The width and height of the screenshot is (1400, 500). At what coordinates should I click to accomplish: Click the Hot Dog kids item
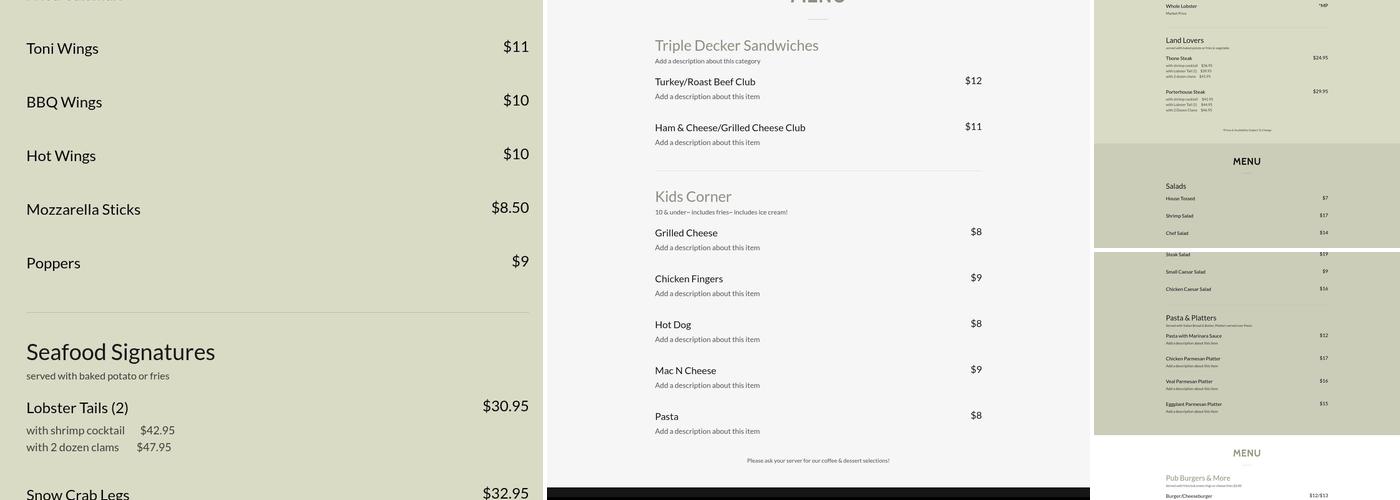pos(673,325)
